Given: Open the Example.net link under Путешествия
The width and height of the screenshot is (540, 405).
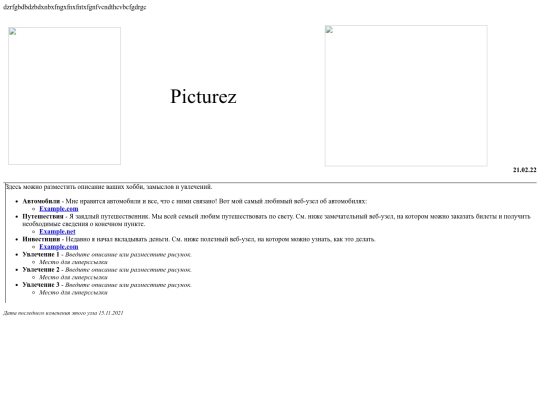Looking at the screenshot, I should pos(57,231).
